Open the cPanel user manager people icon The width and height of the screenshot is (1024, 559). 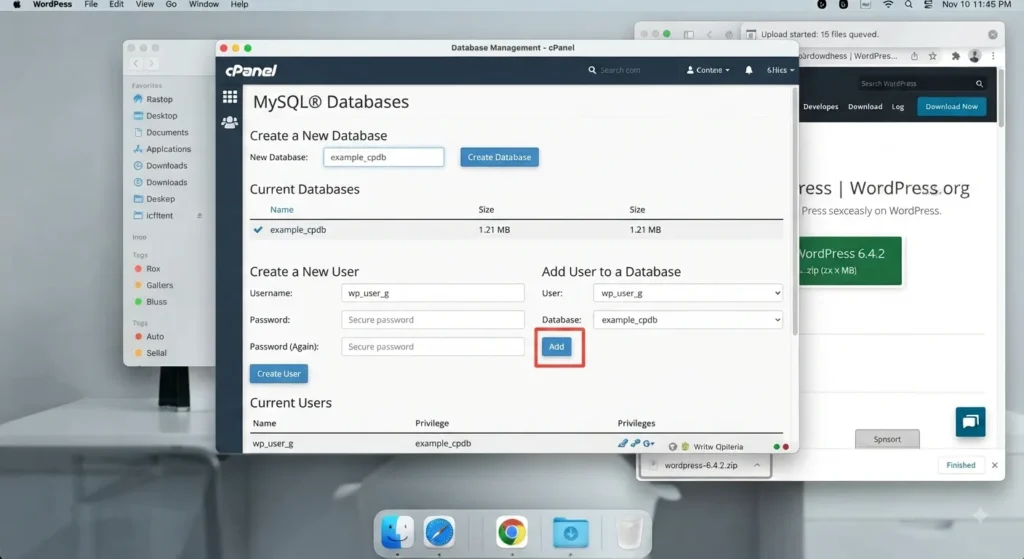pos(230,122)
